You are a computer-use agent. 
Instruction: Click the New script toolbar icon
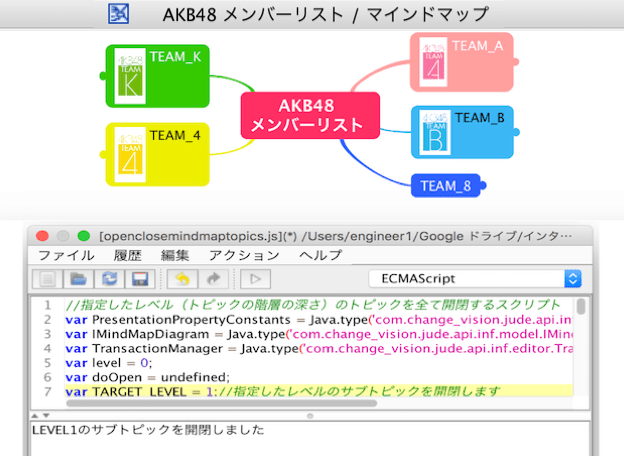click(47, 279)
